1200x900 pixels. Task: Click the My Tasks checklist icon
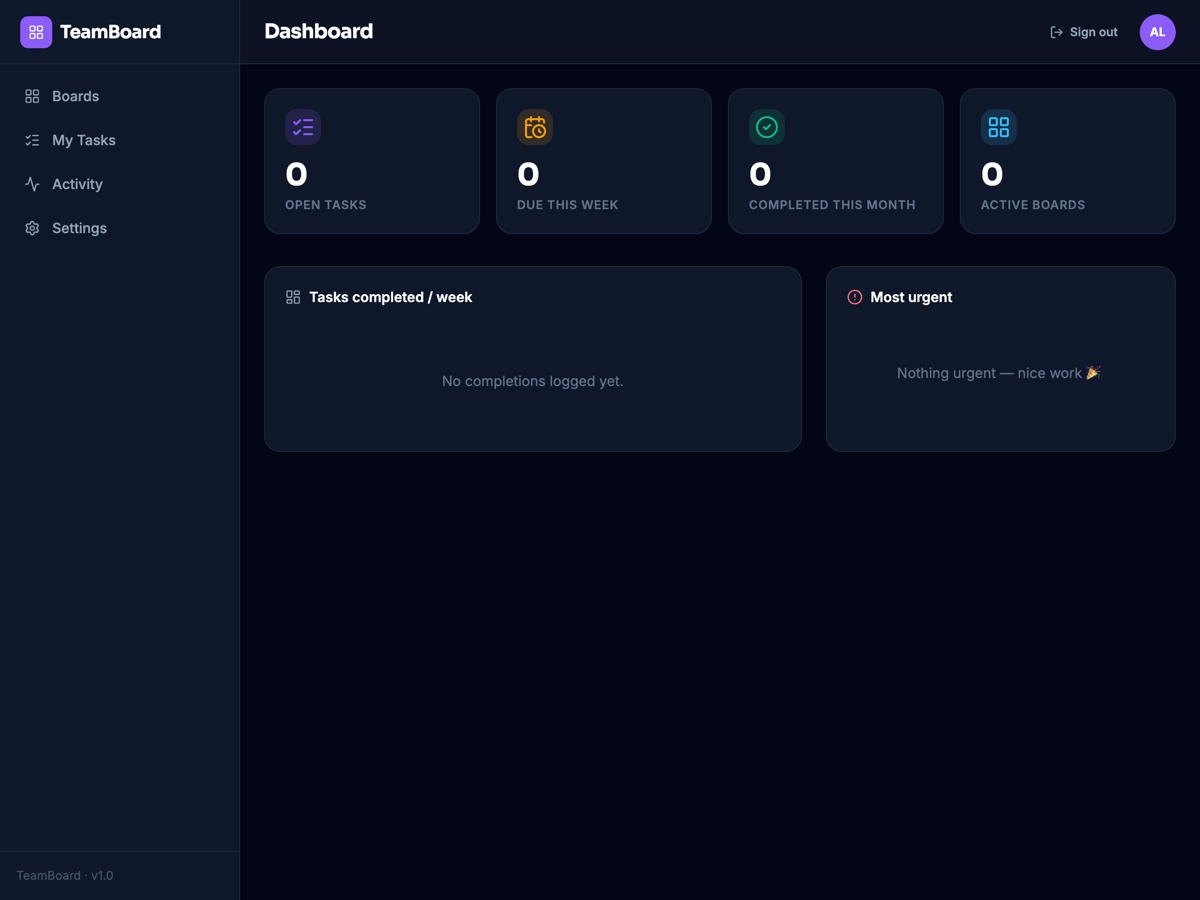tap(32, 140)
